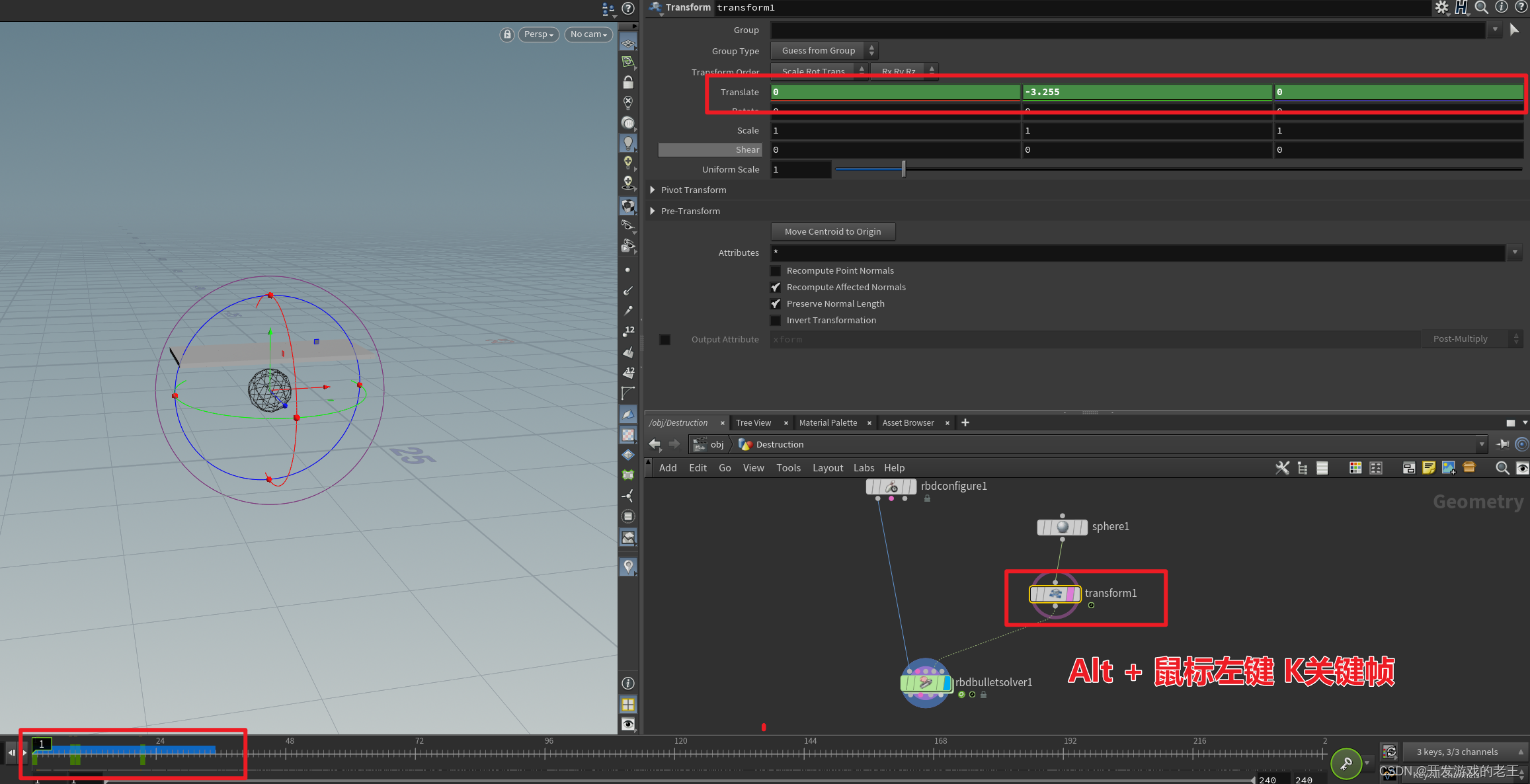This screenshot has height=784, width=1530.
Task: Click the H Houdini help icon in parameter pane
Action: pos(1461,7)
